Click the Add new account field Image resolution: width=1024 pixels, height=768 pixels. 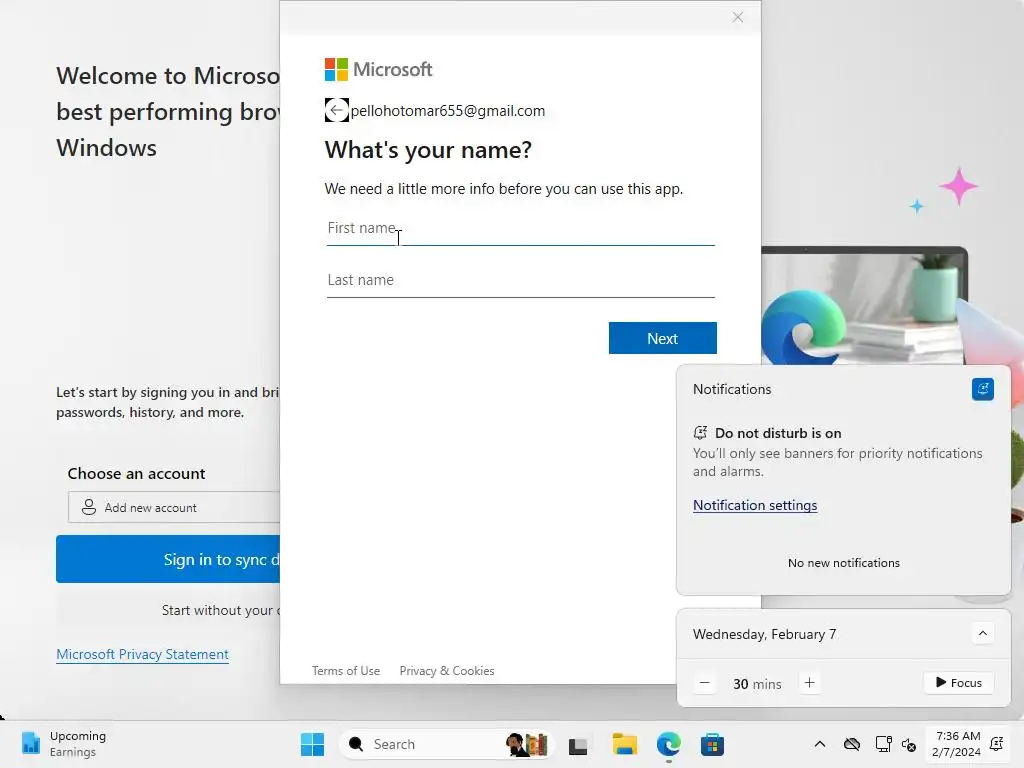tap(174, 507)
